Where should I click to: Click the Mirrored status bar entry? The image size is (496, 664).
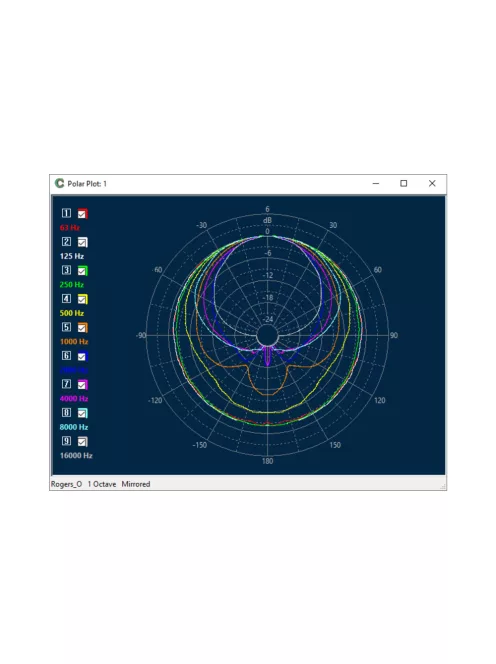click(136, 484)
